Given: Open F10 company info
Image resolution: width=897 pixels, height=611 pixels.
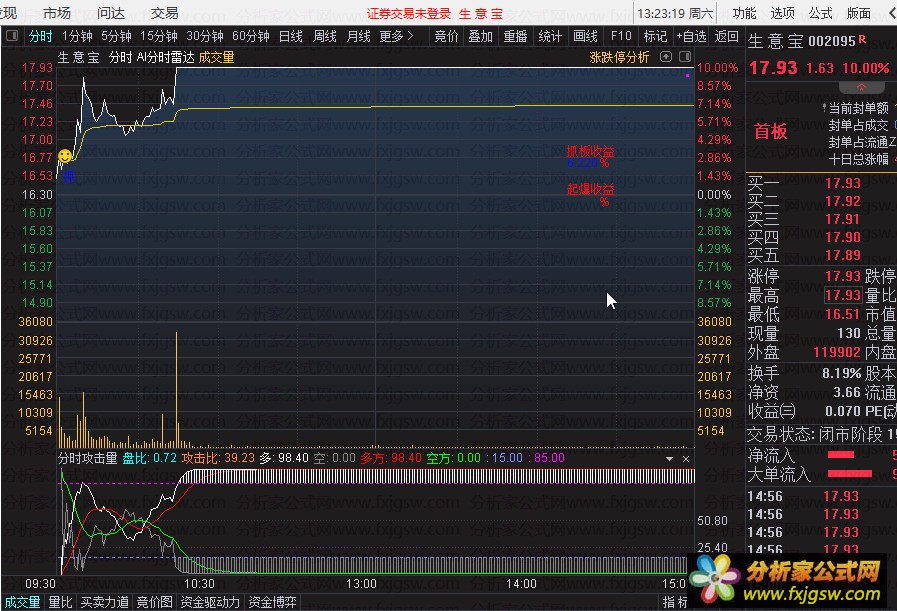Looking at the screenshot, I should [x=621, y=37].
